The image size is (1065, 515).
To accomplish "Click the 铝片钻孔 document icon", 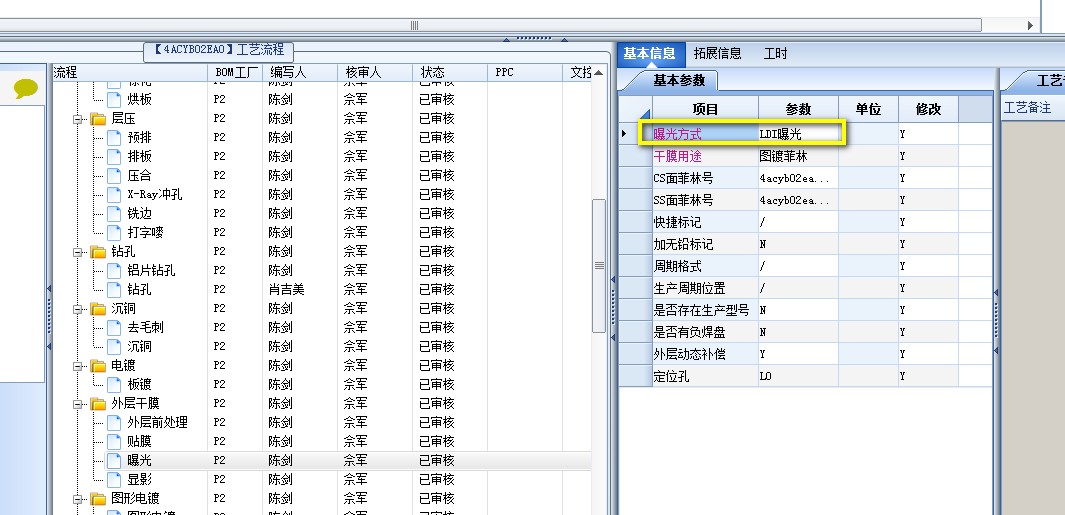I will (114, 270).
